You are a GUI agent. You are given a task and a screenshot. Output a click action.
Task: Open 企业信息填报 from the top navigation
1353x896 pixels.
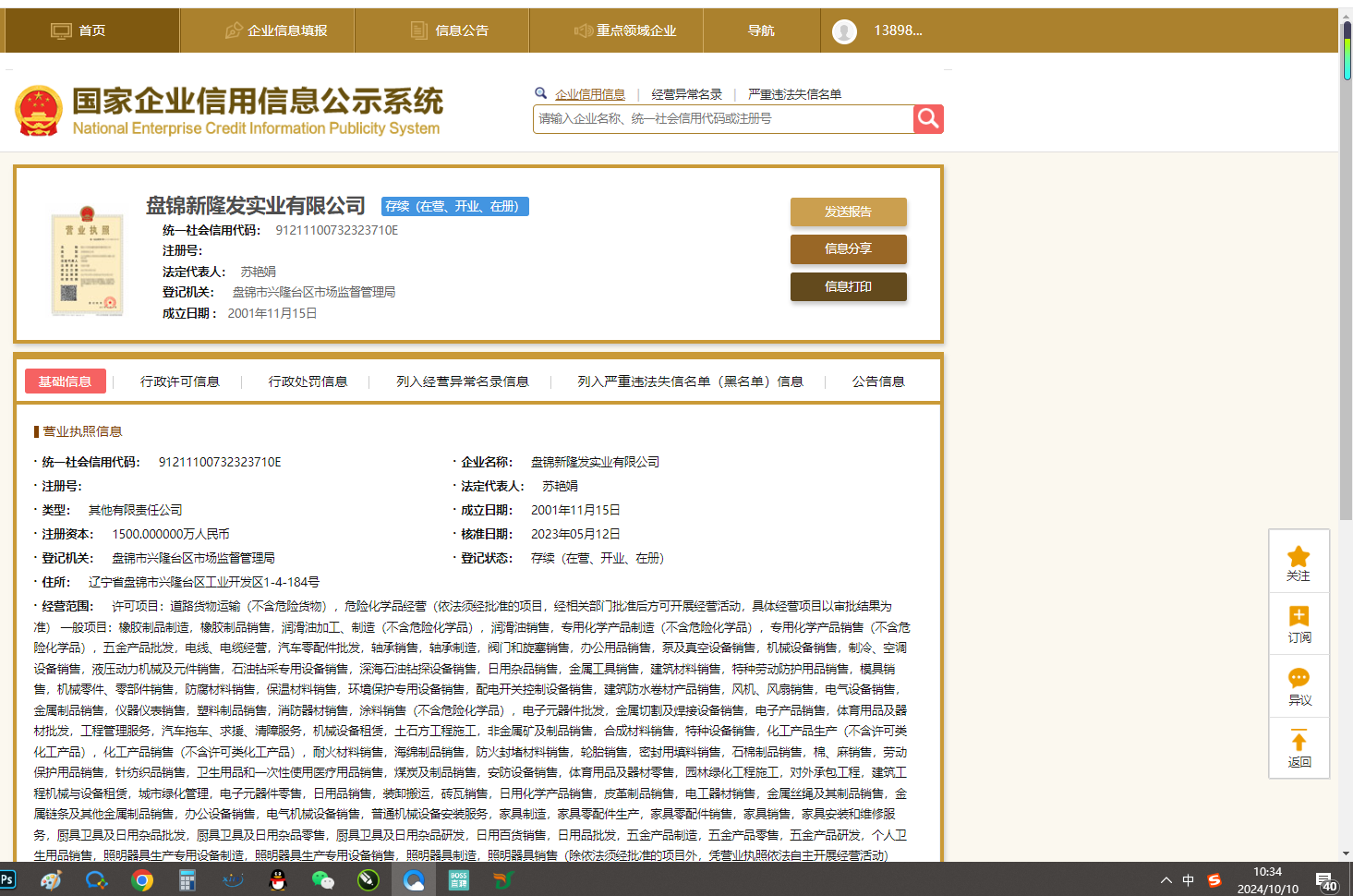pyautogui.click(x=276, y=30)
